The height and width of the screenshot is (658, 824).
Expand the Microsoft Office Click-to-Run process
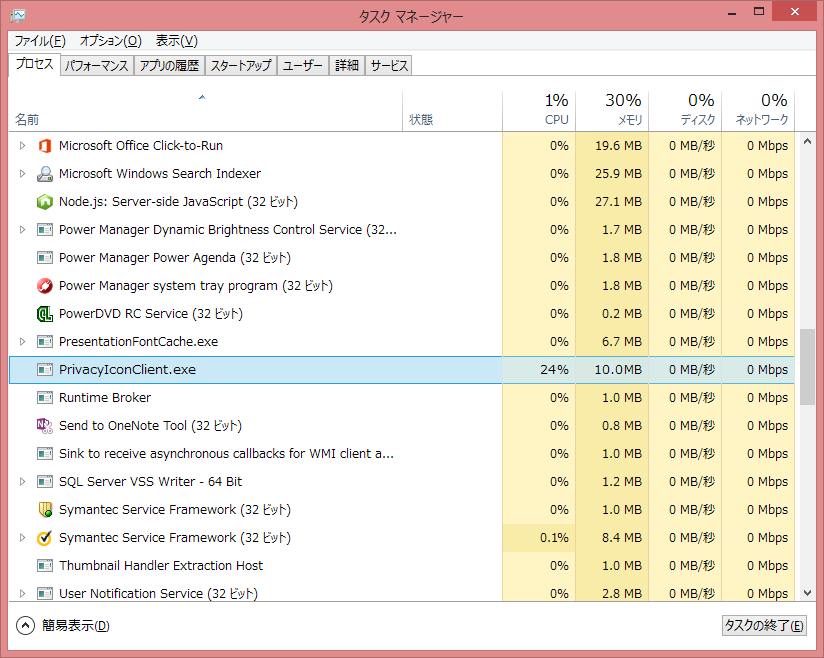[23, 146]
